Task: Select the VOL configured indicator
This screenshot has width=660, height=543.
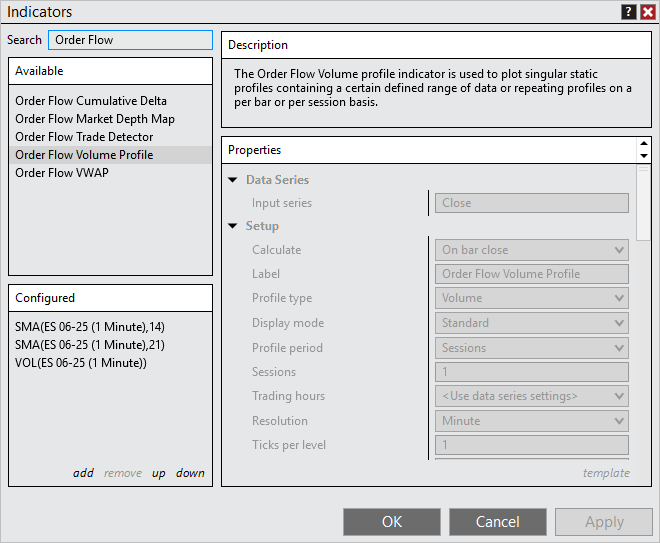Action: (81, 363)
